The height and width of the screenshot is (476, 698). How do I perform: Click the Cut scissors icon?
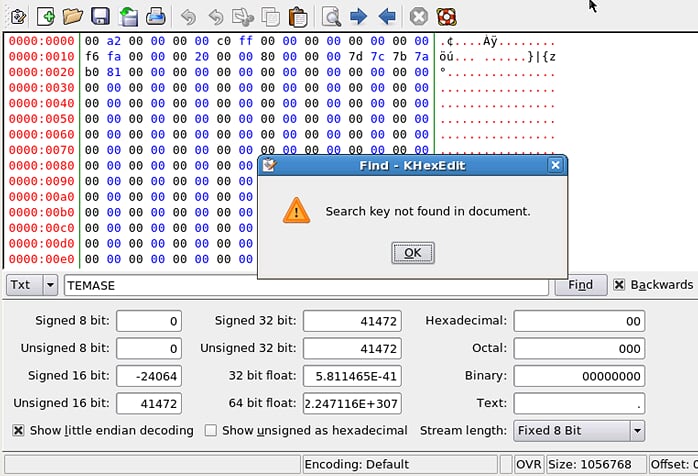coord(243,17)
